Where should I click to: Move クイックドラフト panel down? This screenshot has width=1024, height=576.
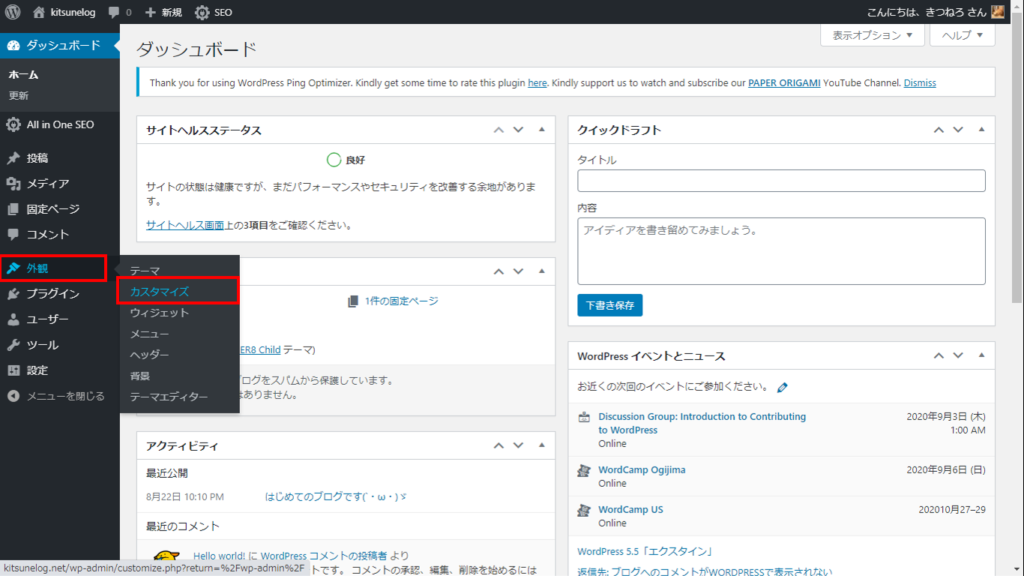957,130
